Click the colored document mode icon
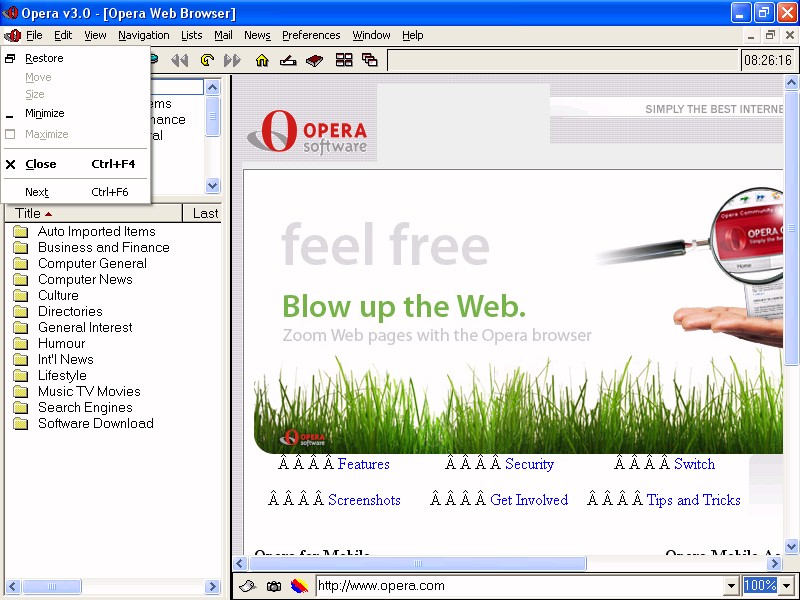The height and width of the screenshot is (600, 800). tap(299, 586)
